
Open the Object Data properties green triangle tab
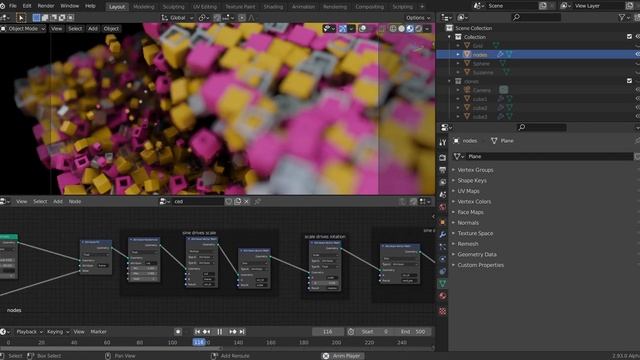(x=442, y=283)
